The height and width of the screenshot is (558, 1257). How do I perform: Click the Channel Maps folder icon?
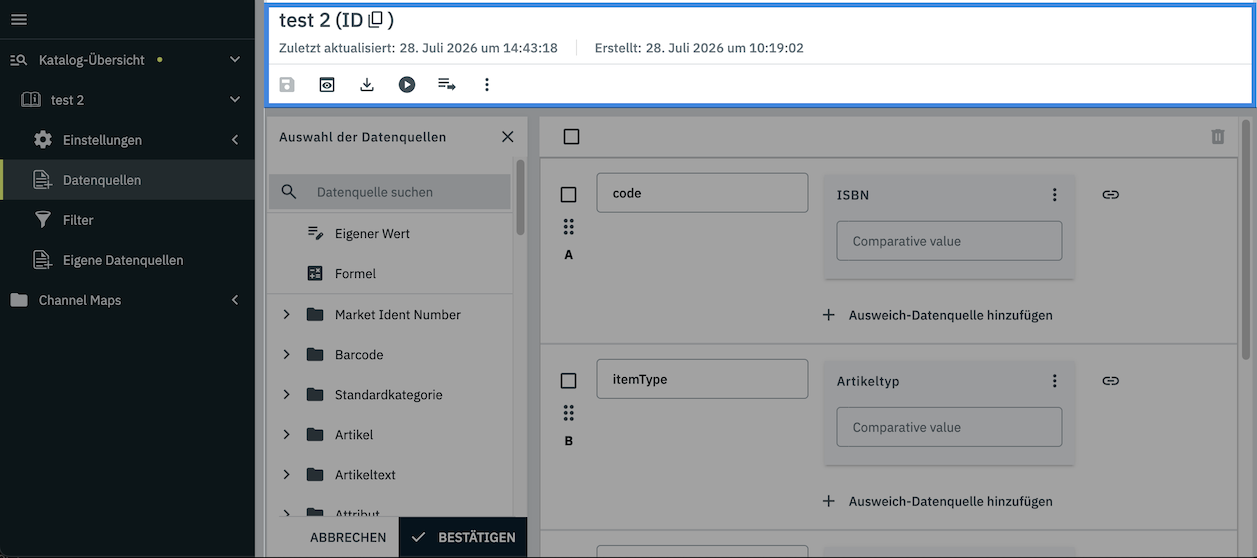(19, 300)
